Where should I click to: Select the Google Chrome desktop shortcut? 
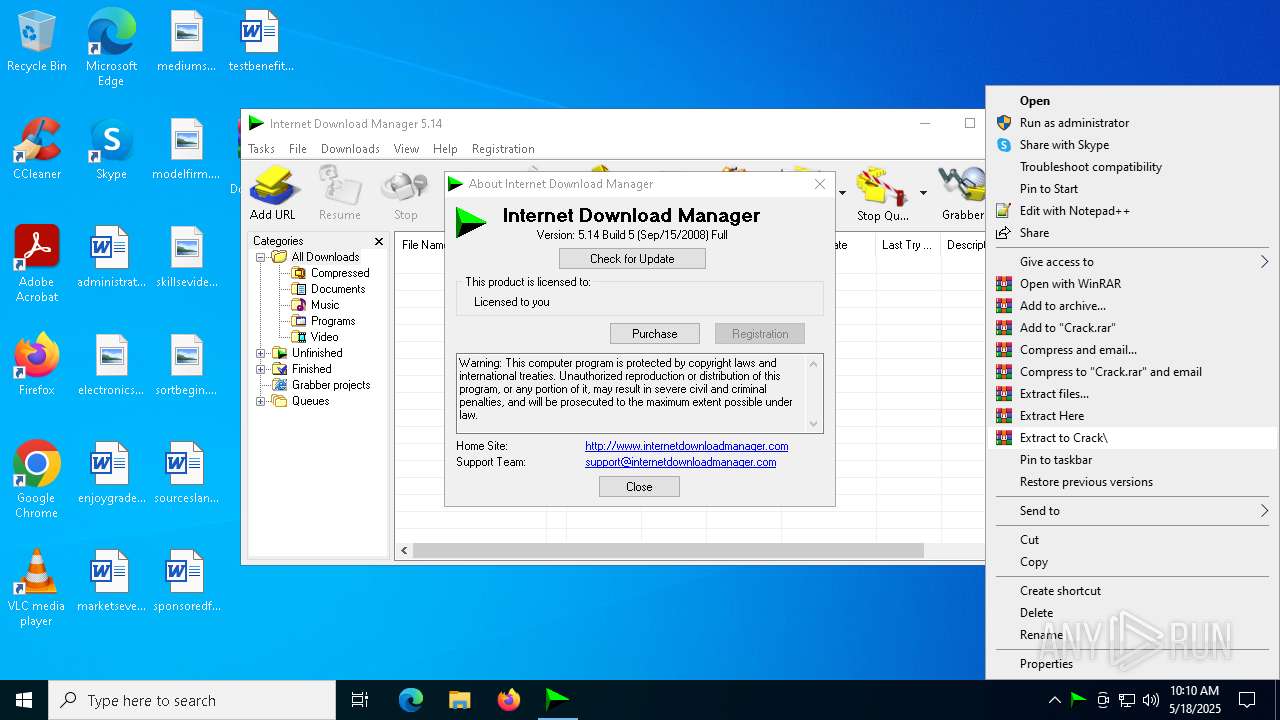[x=37, y=480]
